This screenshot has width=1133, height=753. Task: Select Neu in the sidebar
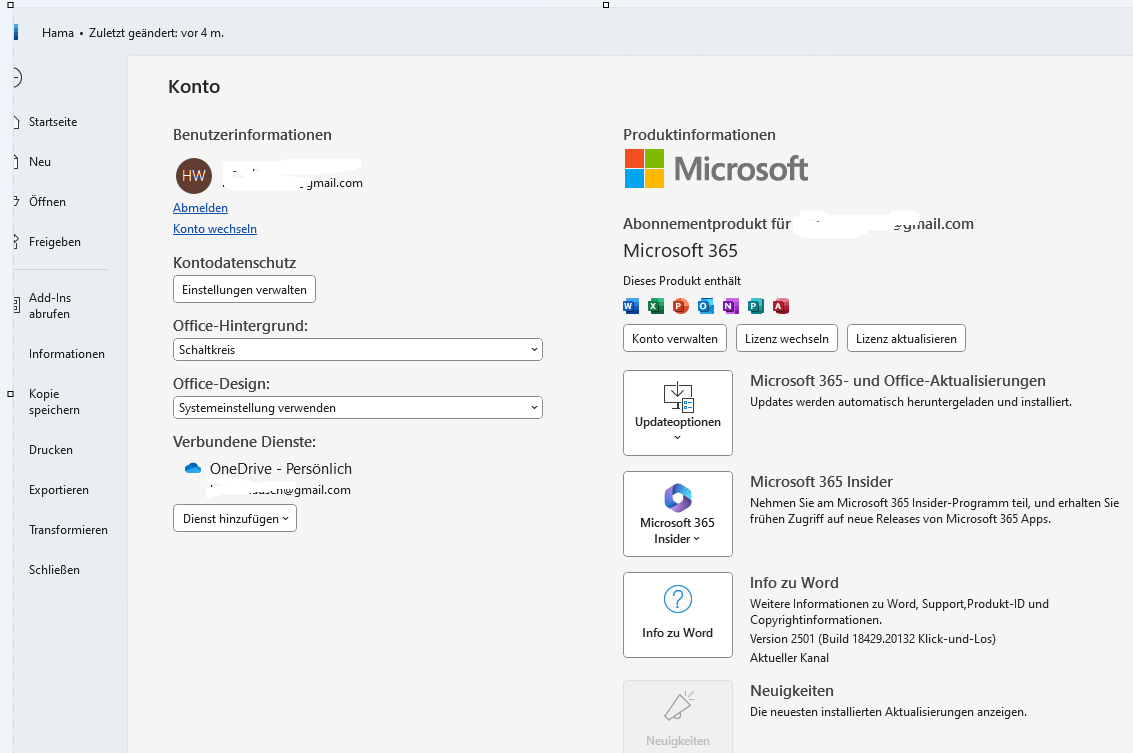click(40, 162)
